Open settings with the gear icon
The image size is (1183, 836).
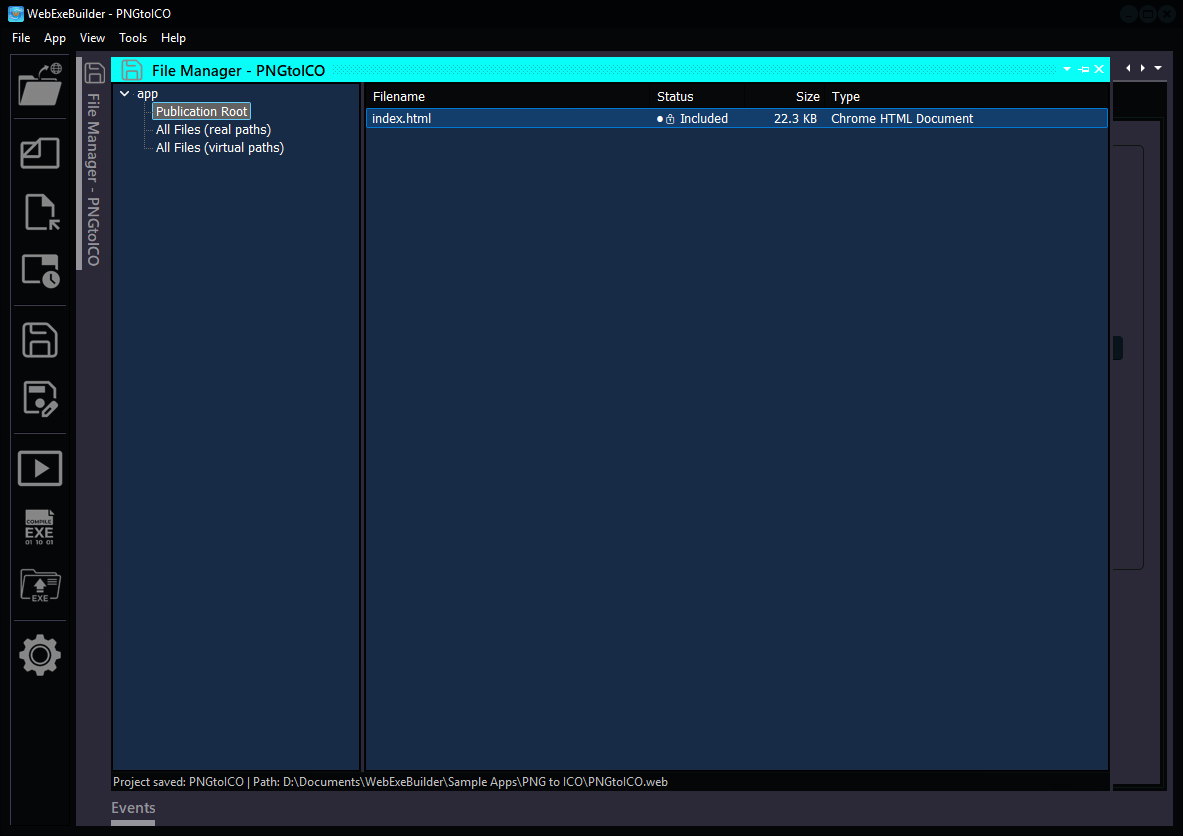pos(39,655)
